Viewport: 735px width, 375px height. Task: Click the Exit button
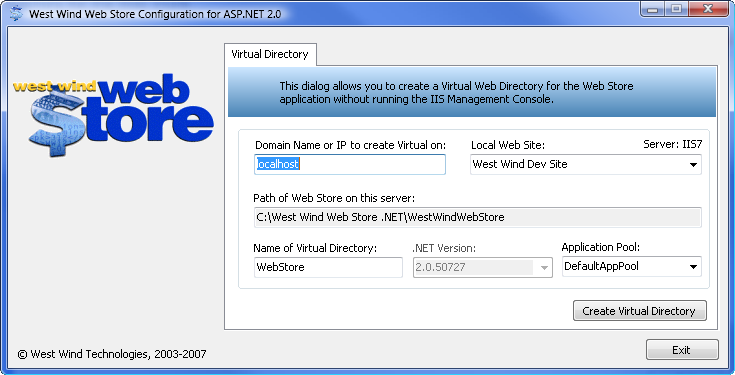click(x=682, y=350)
